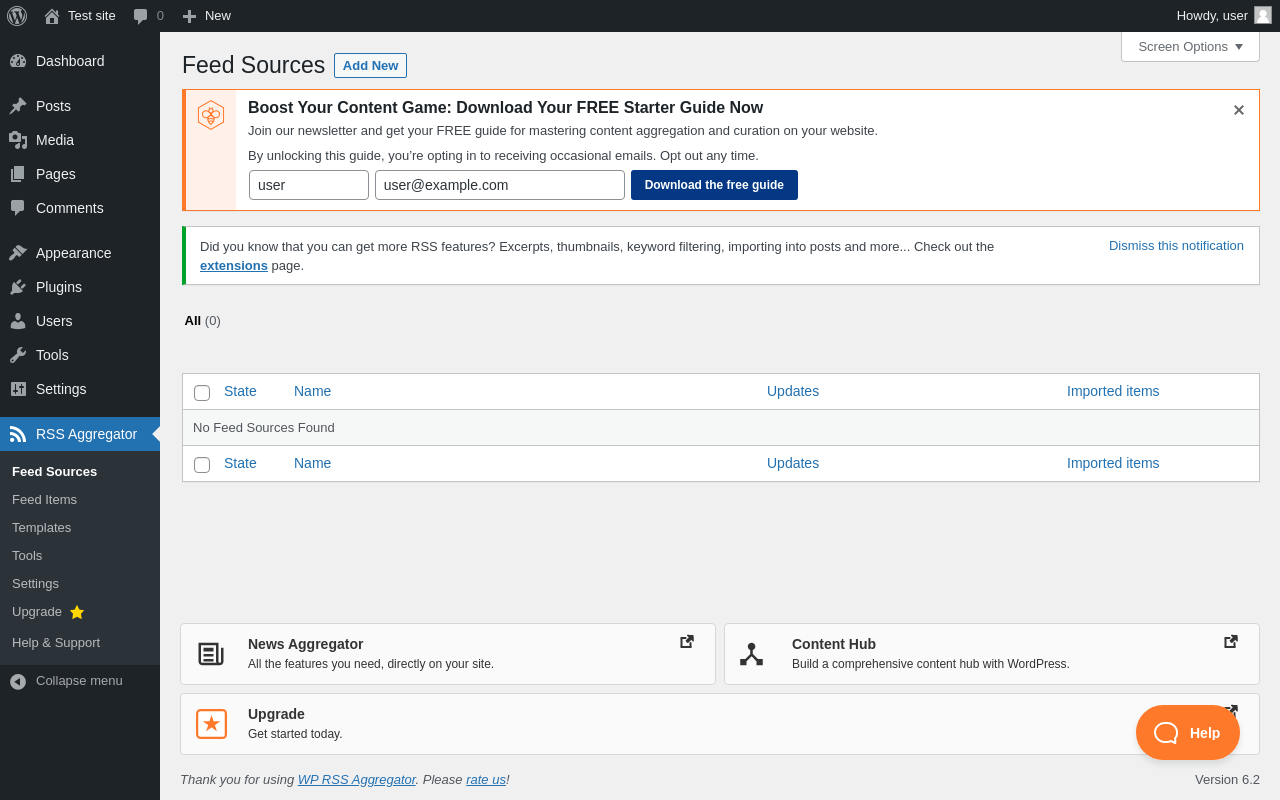This screenshot has height=800, width=1280.
Task: Click the RSS Aggregator feed icon
Action: click(x=18, y=434)
